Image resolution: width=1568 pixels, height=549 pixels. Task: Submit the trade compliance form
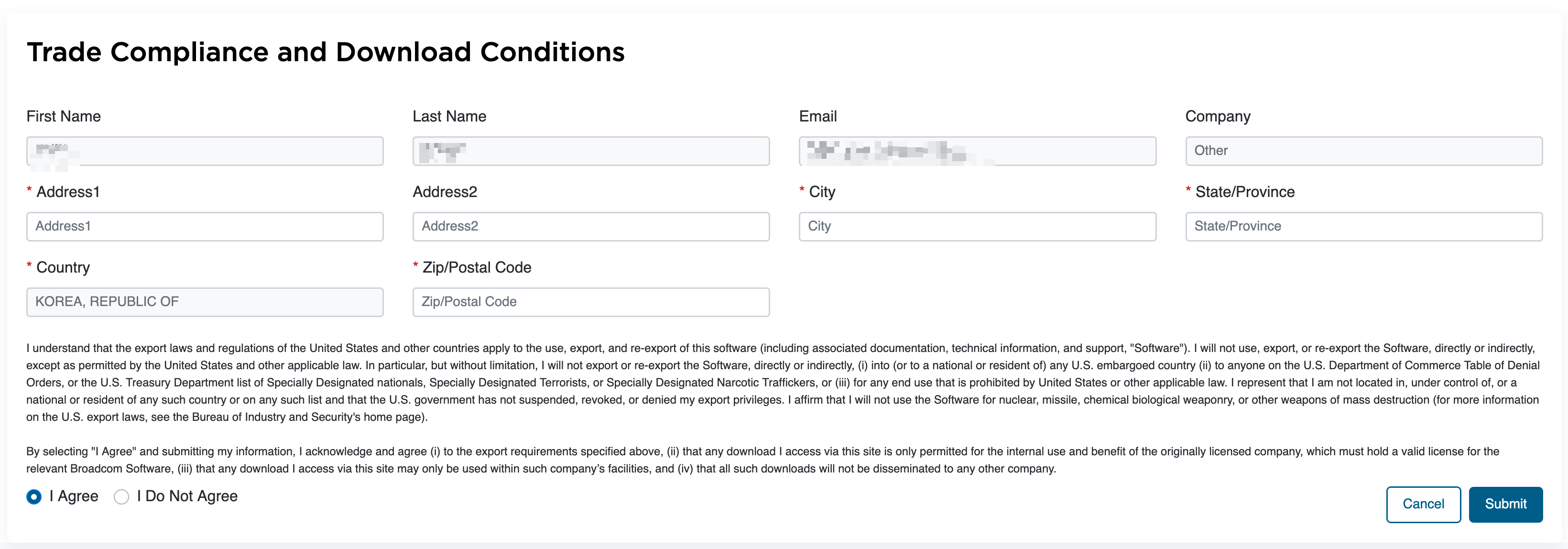pyautogui.click(x=1505, y=504)
